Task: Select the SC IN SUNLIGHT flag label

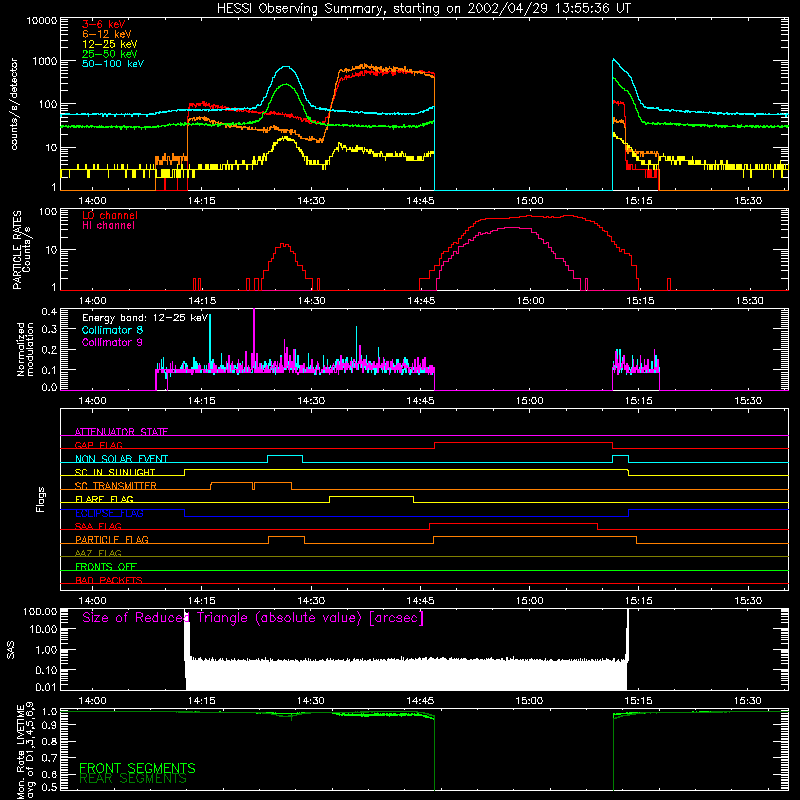Action: click(115, 472)
